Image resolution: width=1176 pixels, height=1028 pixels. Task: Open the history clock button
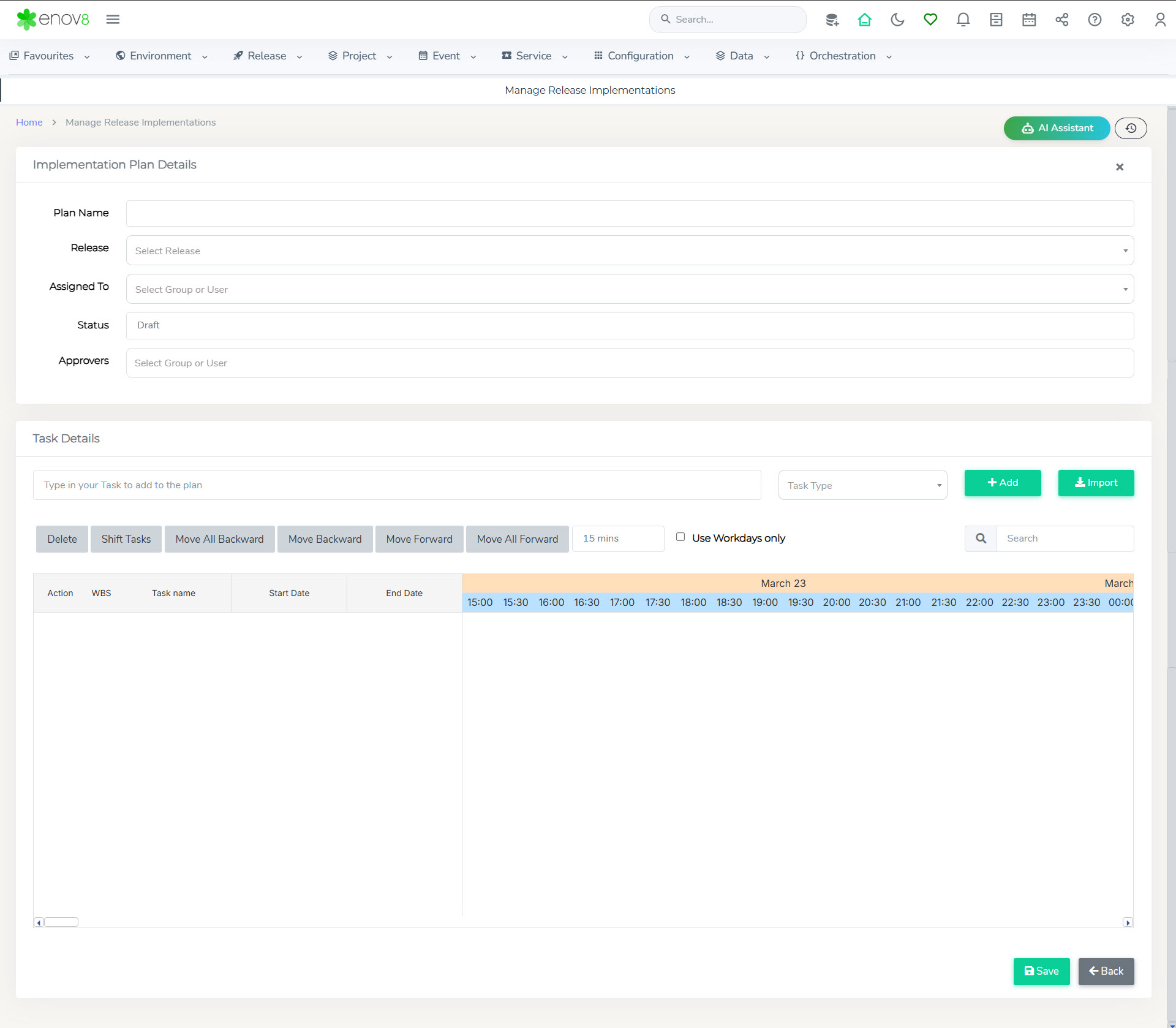click(1131, 128)
